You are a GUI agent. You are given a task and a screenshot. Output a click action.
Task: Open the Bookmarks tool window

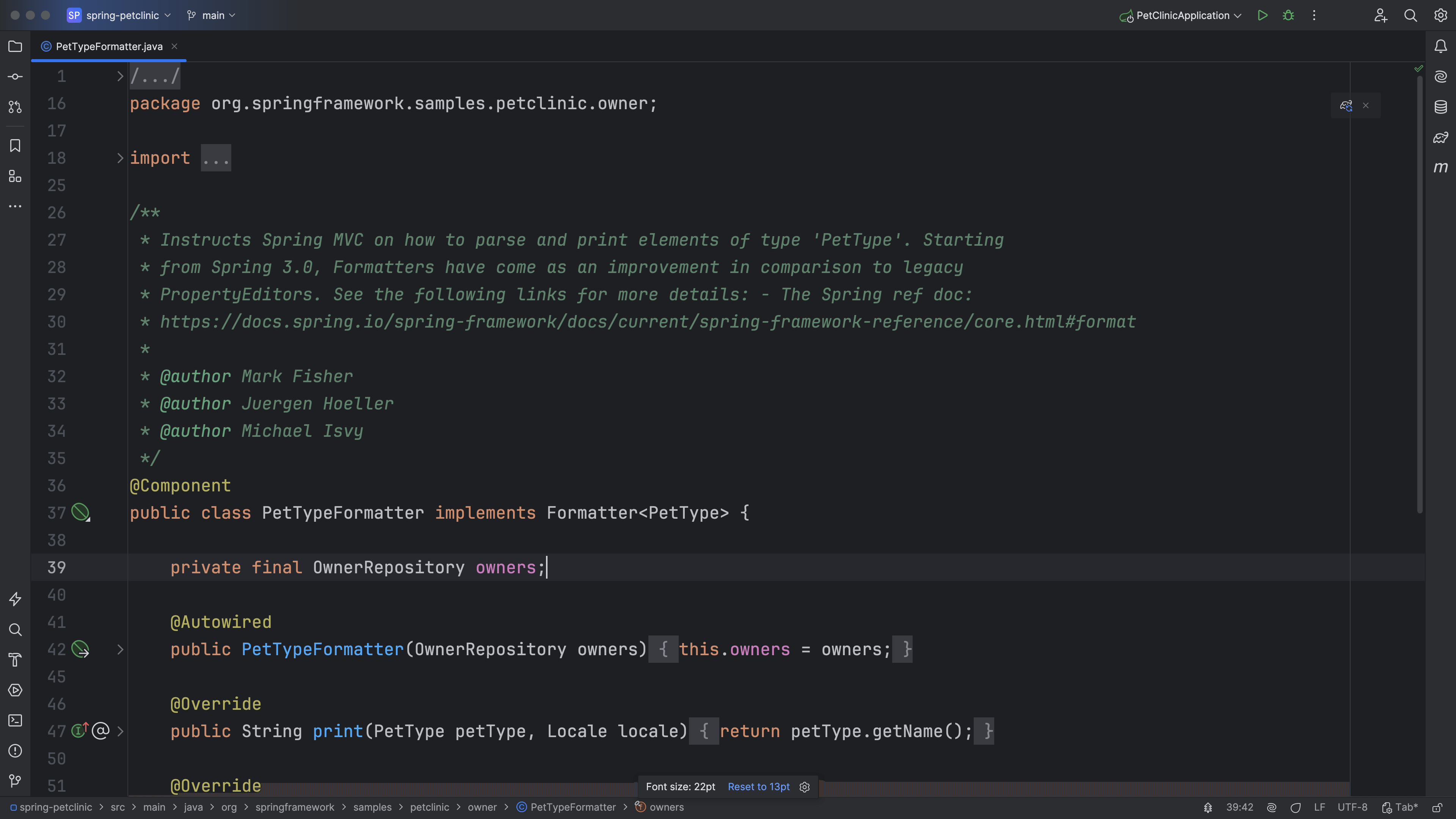point(15,146)
